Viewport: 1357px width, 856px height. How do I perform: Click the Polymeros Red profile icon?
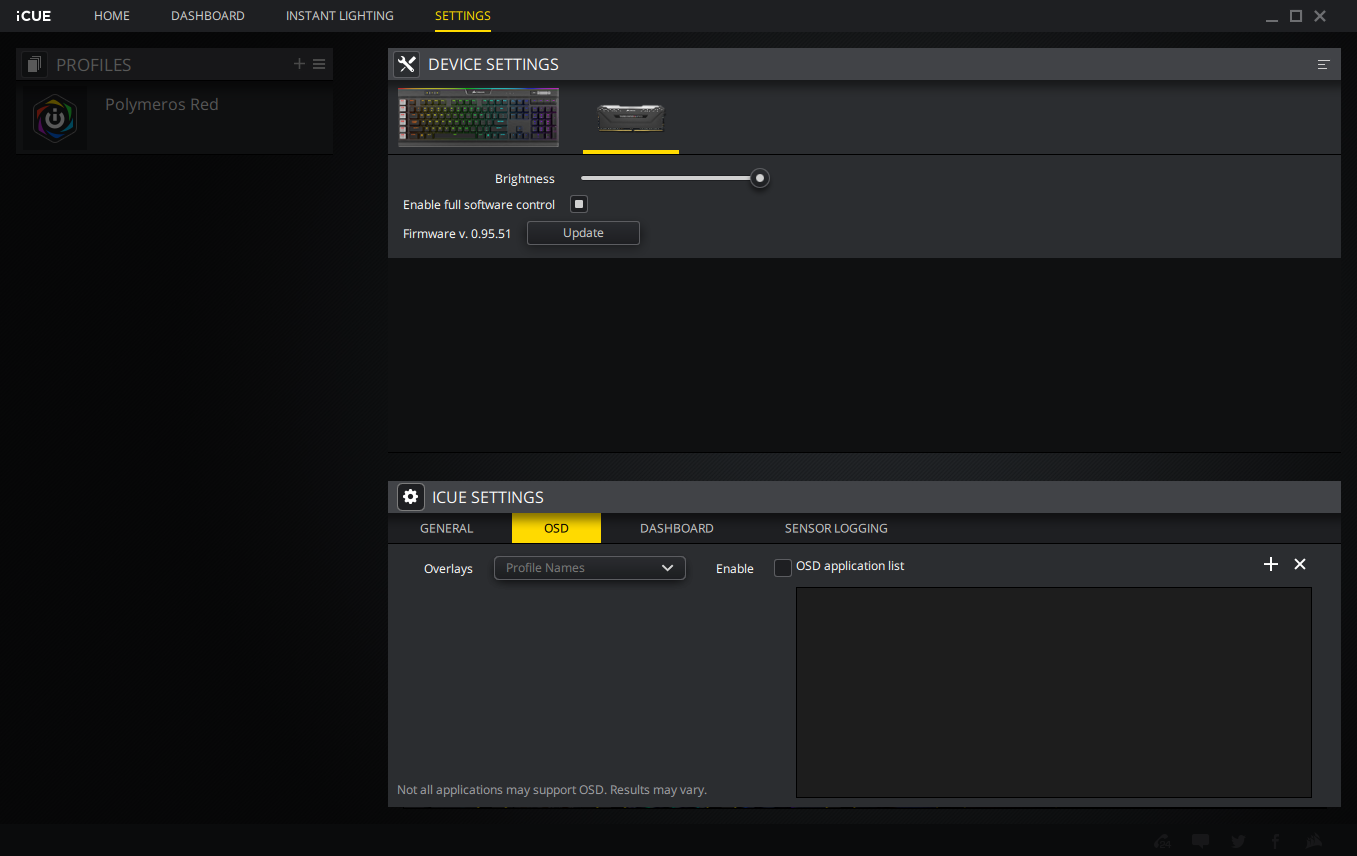pyautogui.click(x=54, y=119)
